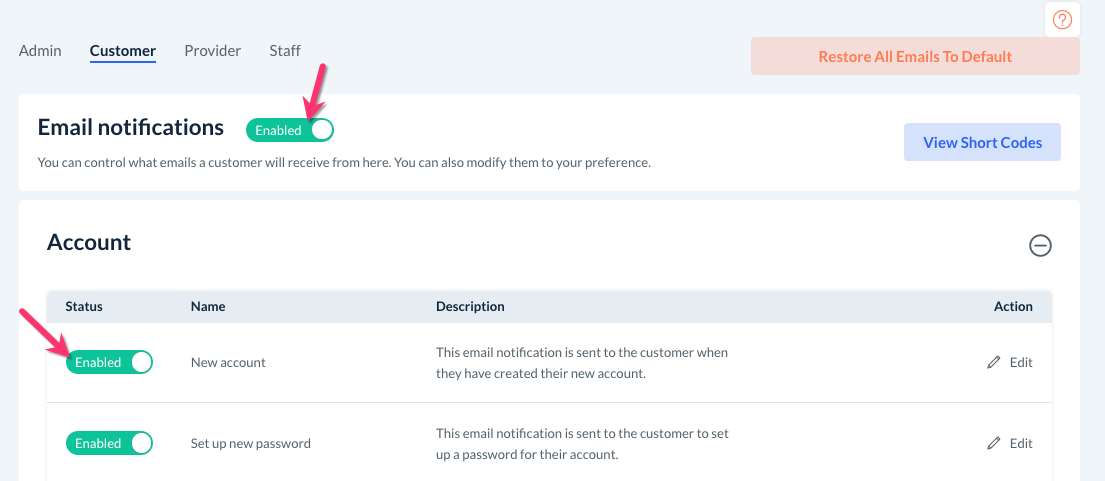Click pencil icon for New account row

[993, 363]
